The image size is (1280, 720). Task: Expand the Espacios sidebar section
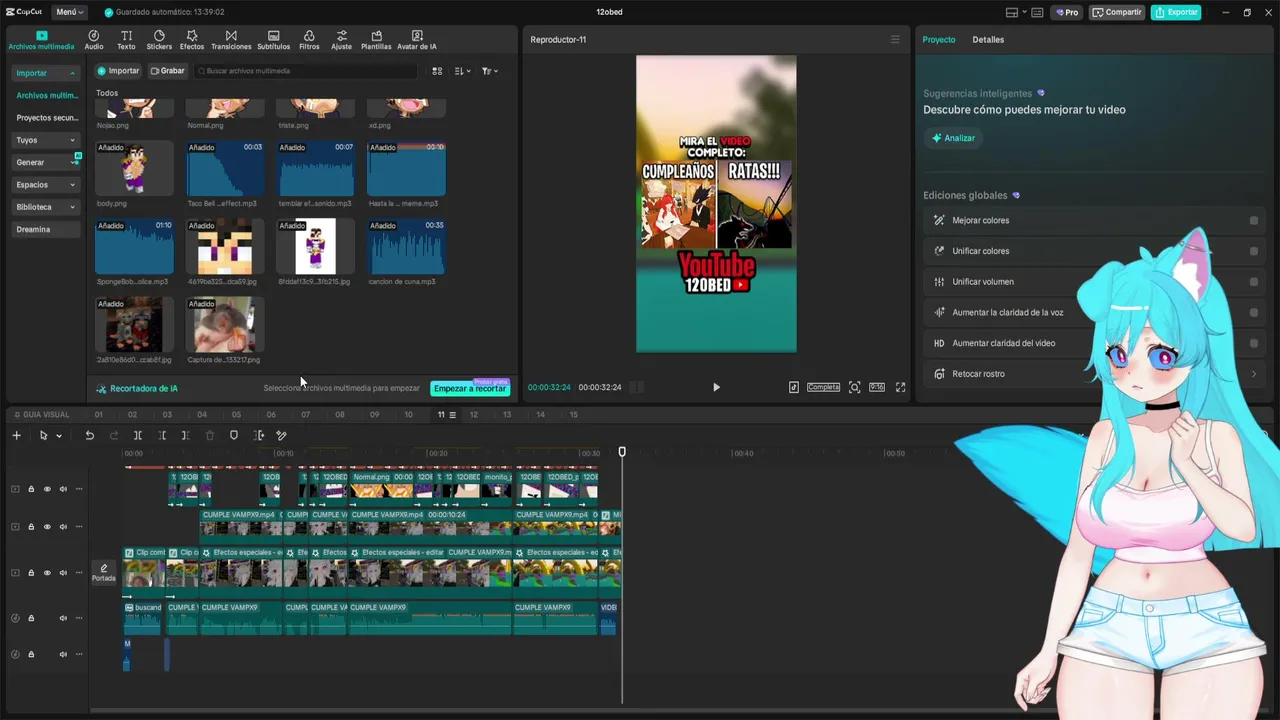click(72, 185)
